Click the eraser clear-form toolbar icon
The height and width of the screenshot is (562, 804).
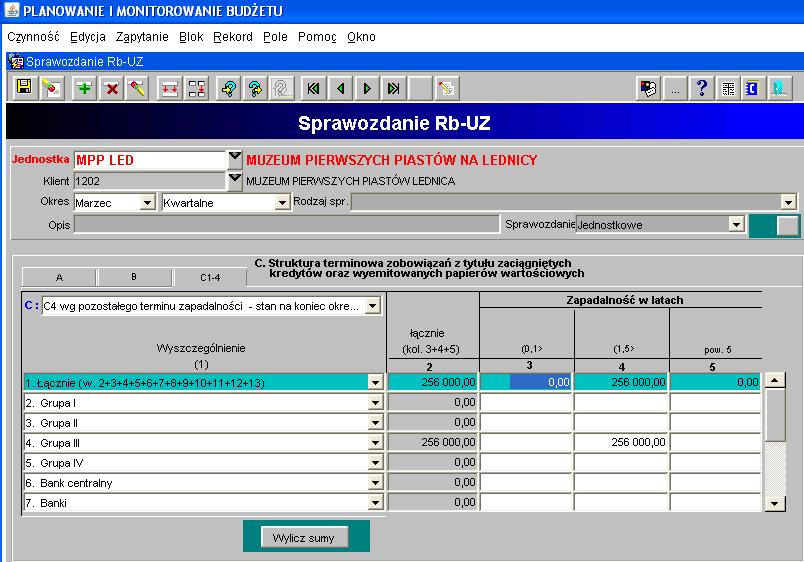[51, 88]
